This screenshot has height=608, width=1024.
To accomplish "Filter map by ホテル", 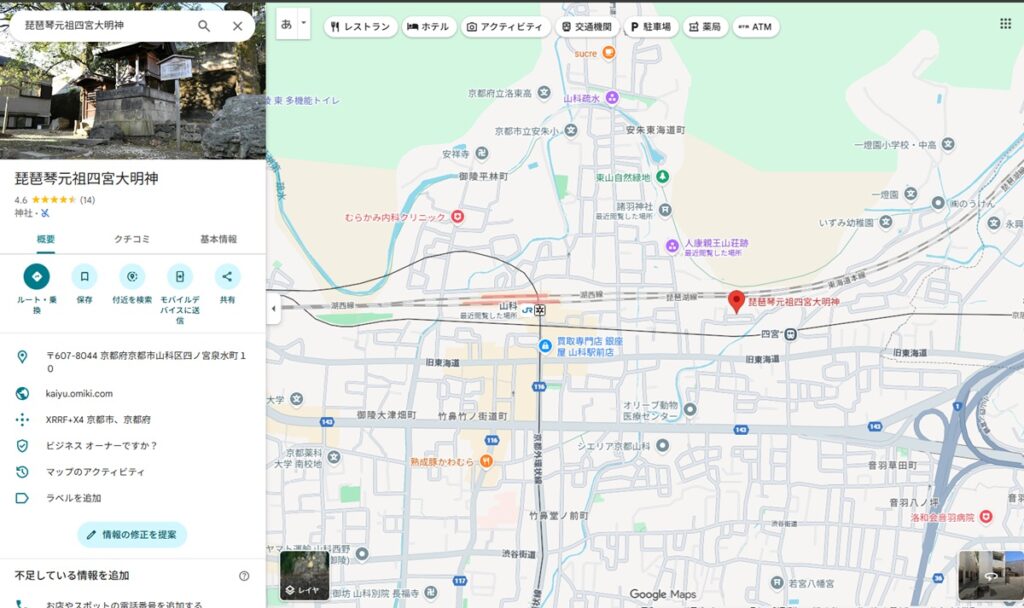I will (429, 27).
